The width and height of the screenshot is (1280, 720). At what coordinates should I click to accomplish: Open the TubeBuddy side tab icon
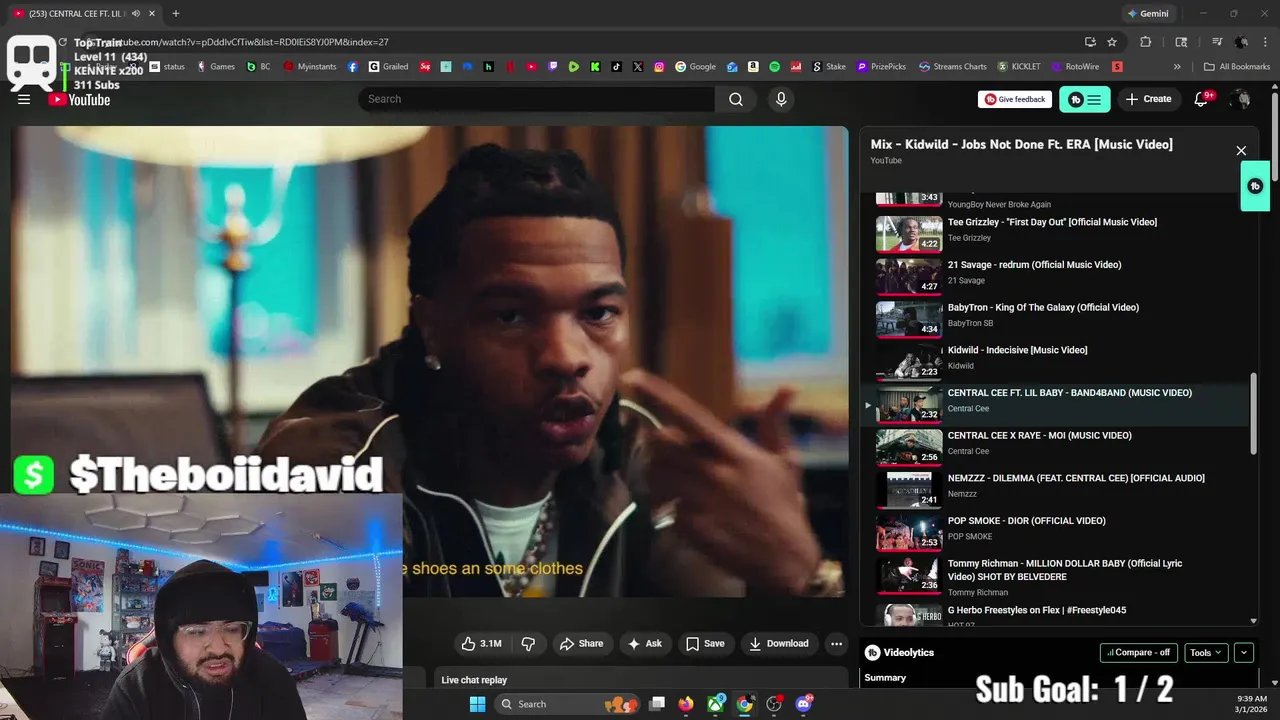click(1255, 186)
